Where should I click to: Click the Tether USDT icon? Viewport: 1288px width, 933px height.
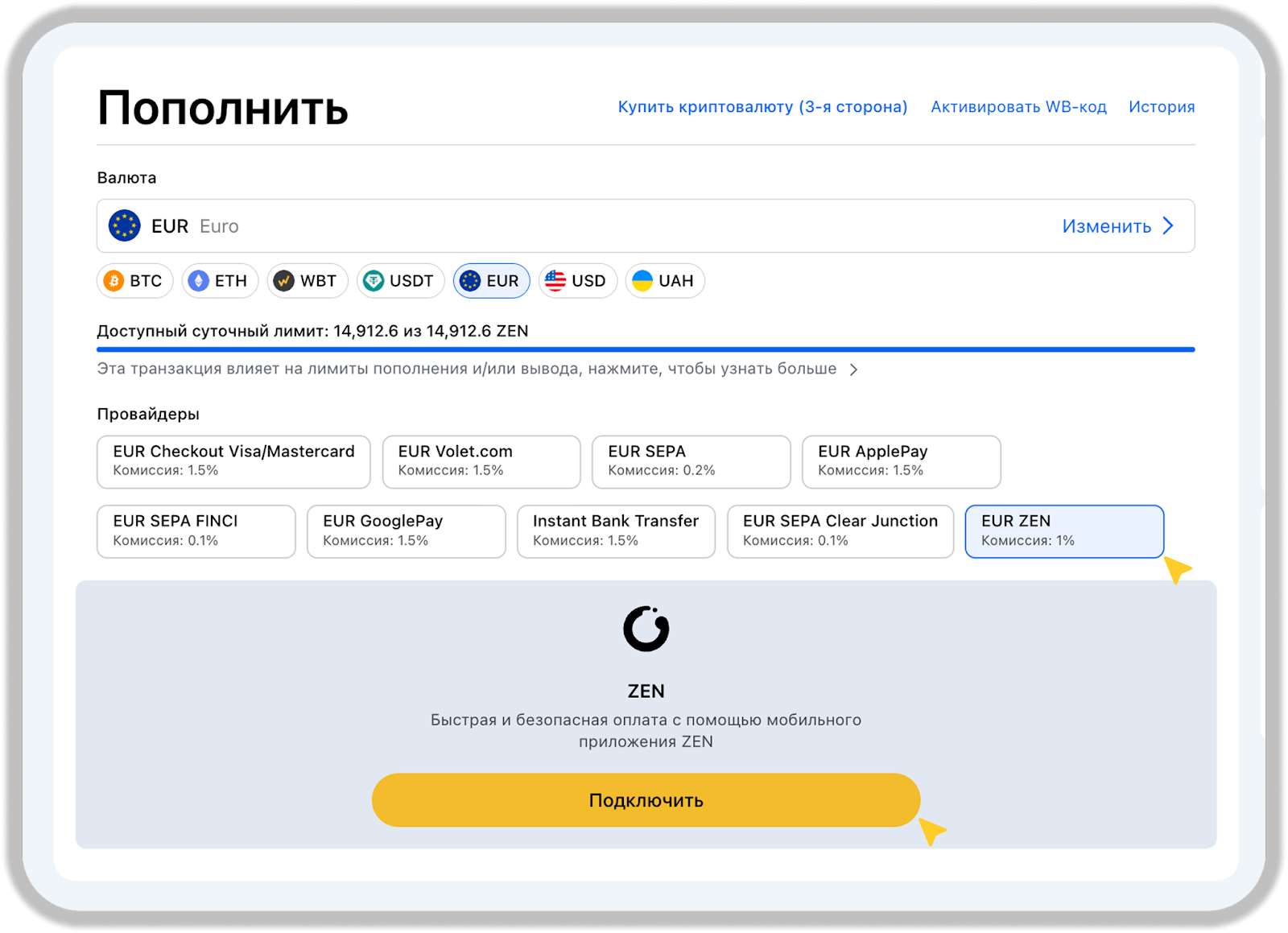click(374, 281)
